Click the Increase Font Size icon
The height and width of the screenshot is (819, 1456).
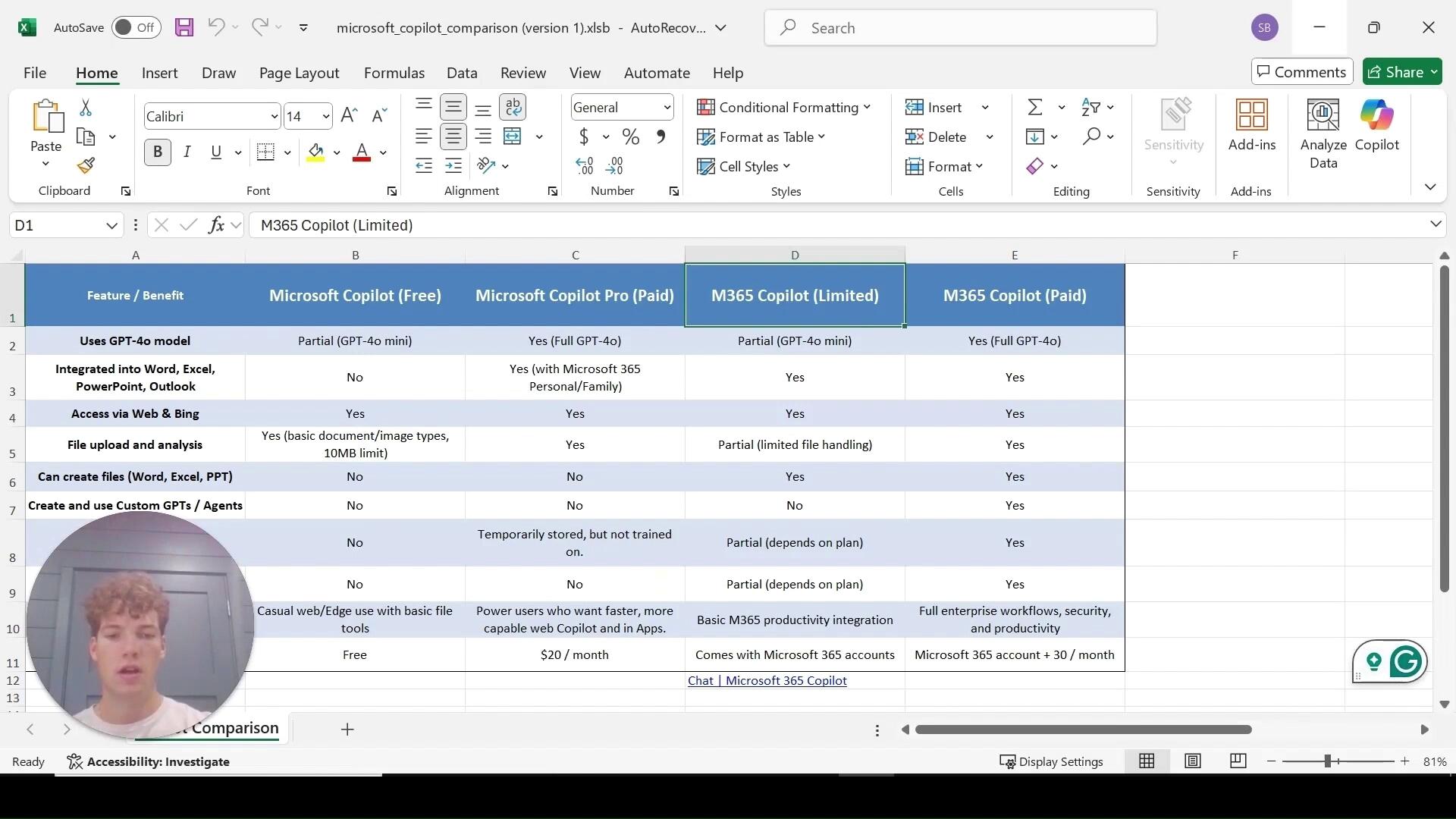[349, 115]
